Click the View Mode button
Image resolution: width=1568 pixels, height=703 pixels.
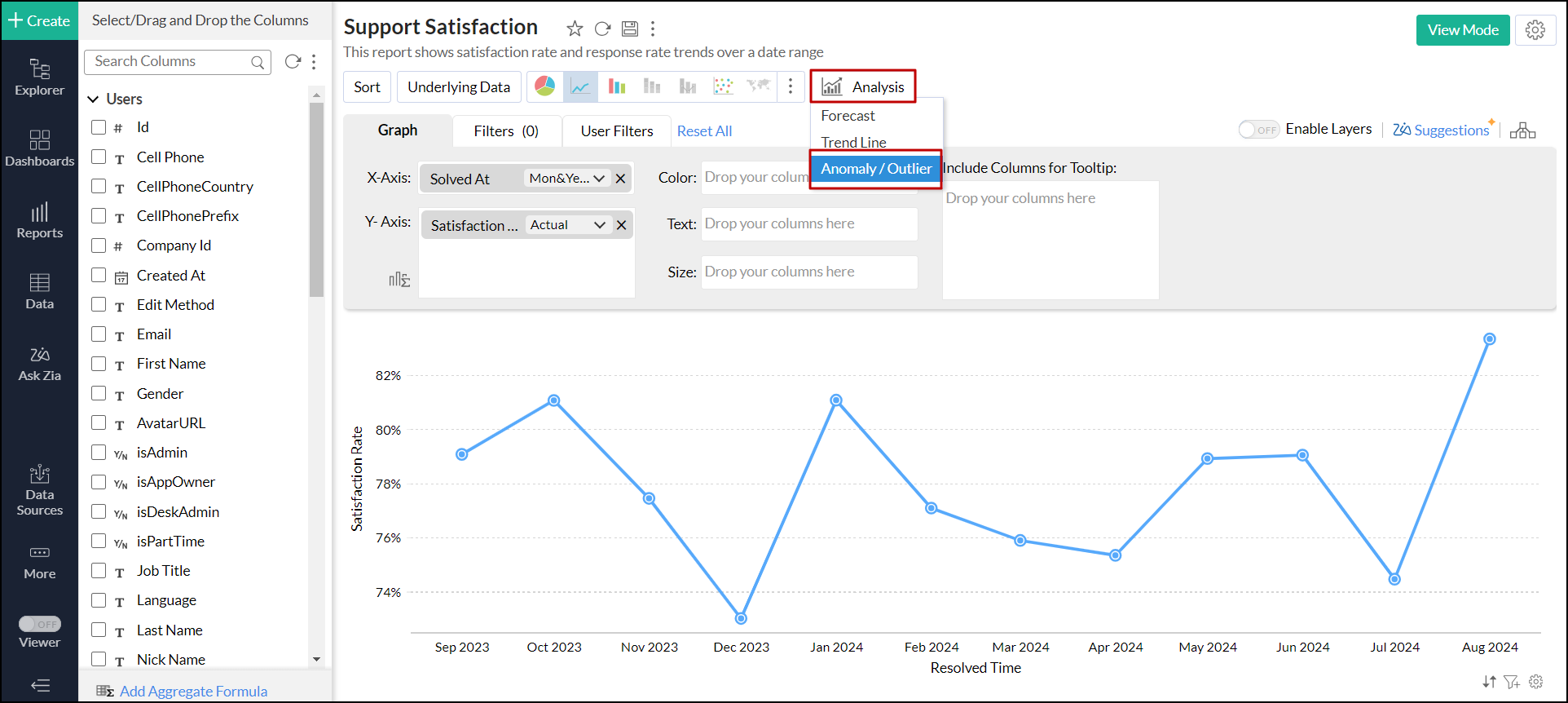tap(1462, 30)
